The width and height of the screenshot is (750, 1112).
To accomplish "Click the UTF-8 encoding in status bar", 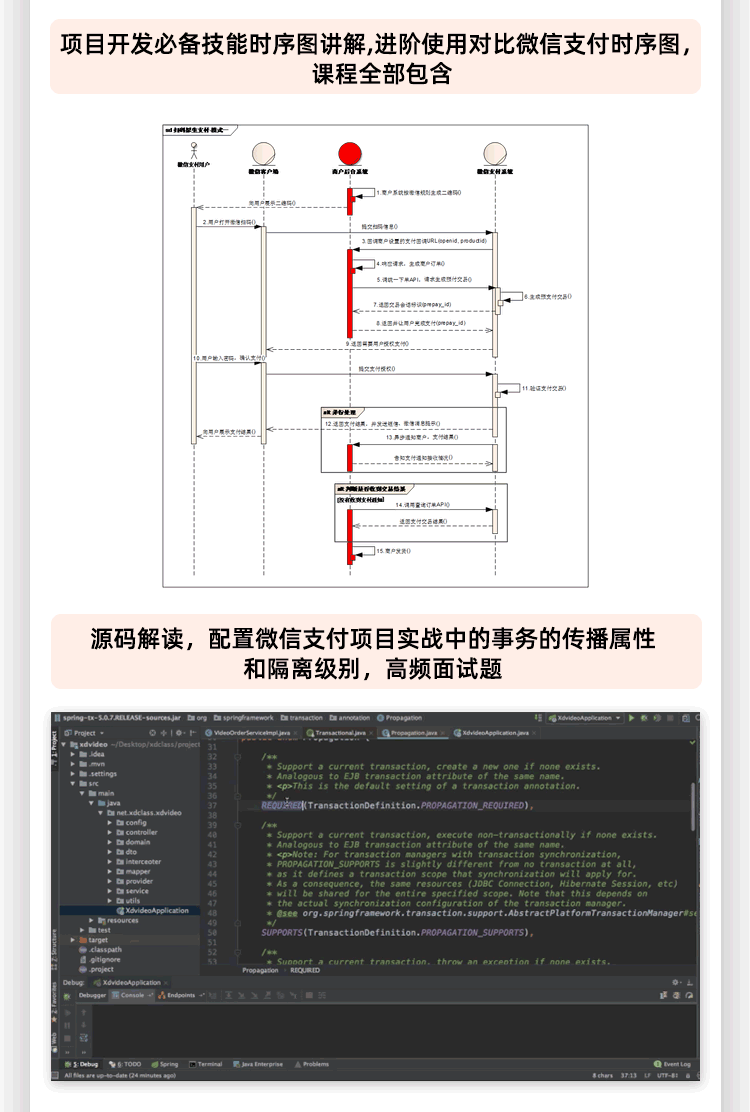I will [x=666, y=1075].
